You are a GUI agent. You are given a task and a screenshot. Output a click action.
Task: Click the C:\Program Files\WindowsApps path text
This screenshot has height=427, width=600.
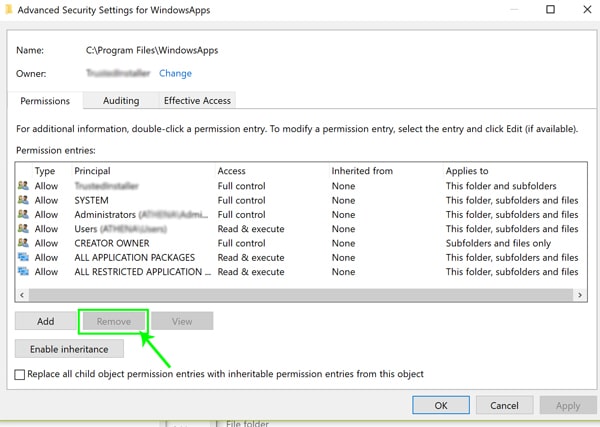coord(152,51)
